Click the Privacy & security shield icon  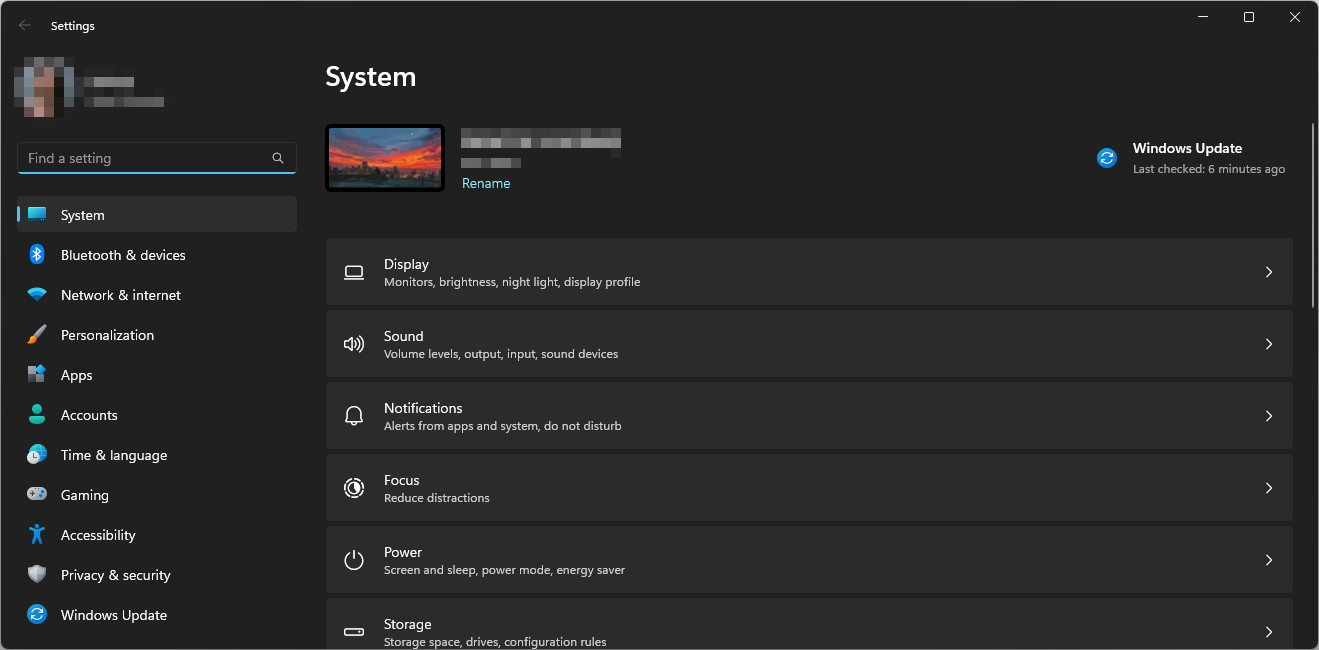(x=37, y=575)
